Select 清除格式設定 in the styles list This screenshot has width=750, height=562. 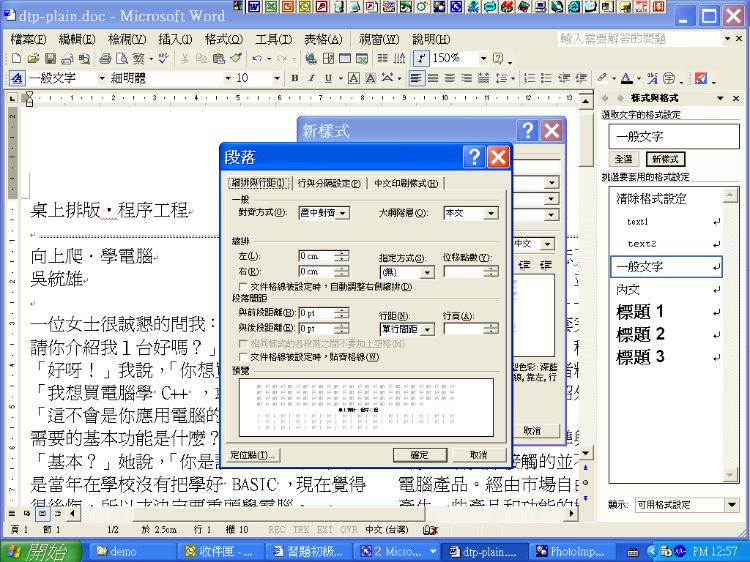click(x=666, y=198)
